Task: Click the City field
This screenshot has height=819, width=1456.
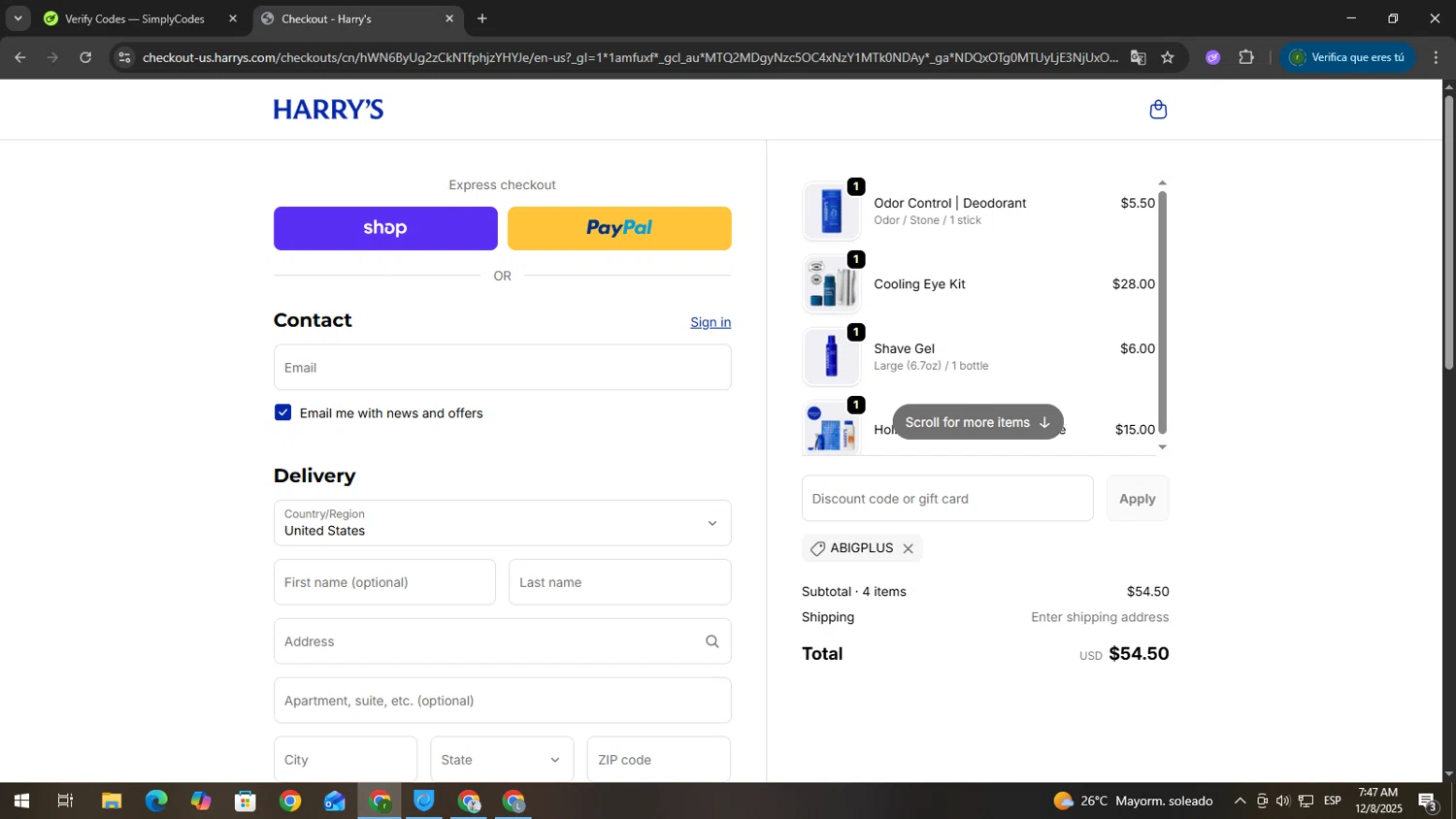Action: [x=345, y=760]
